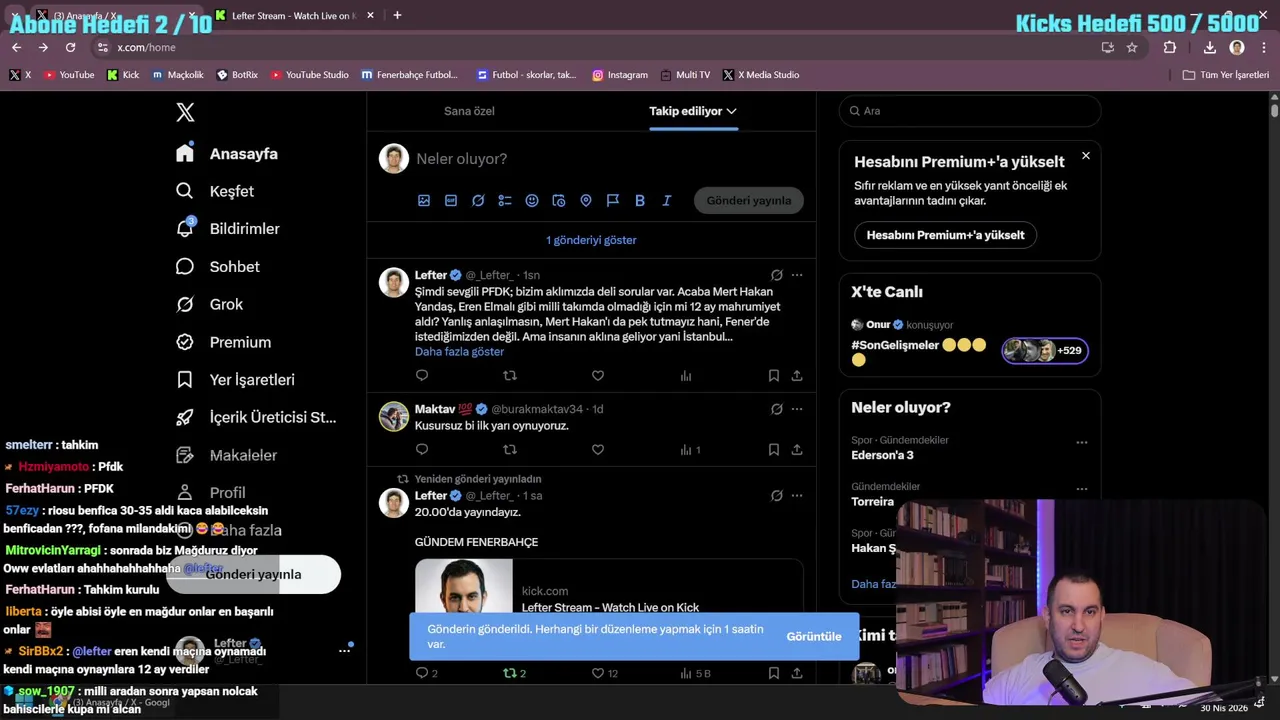Click Gönderi yayınla button in composer

(x=749, y=200)
